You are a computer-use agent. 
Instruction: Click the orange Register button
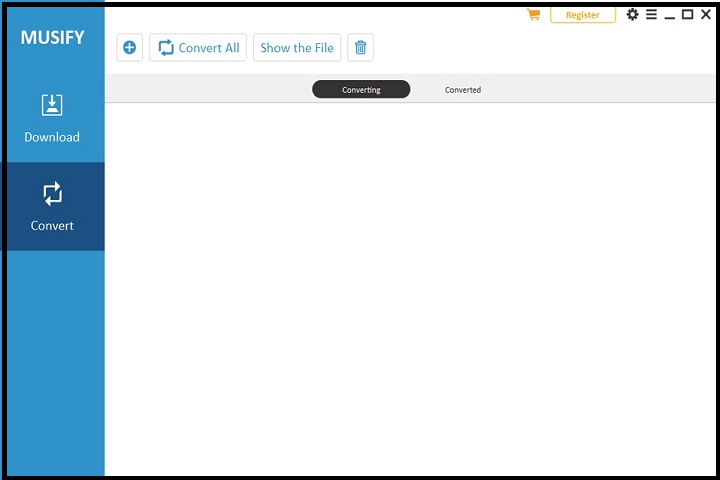(582, 15)
